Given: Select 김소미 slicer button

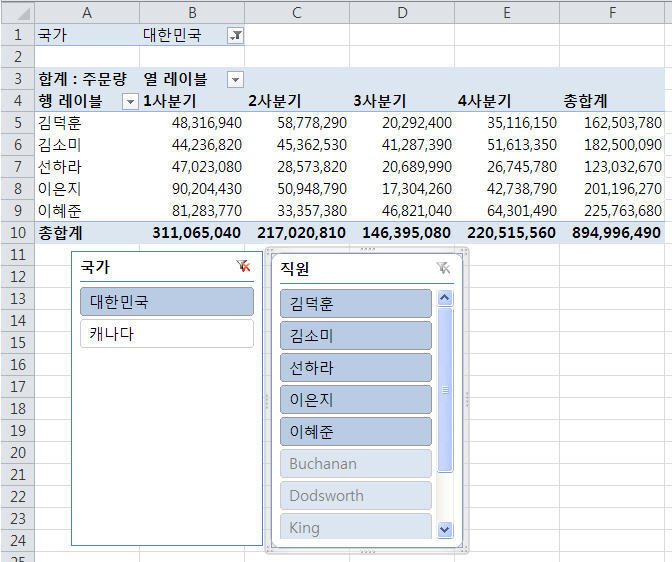Looking at the screenshot, I should (355, 336).
